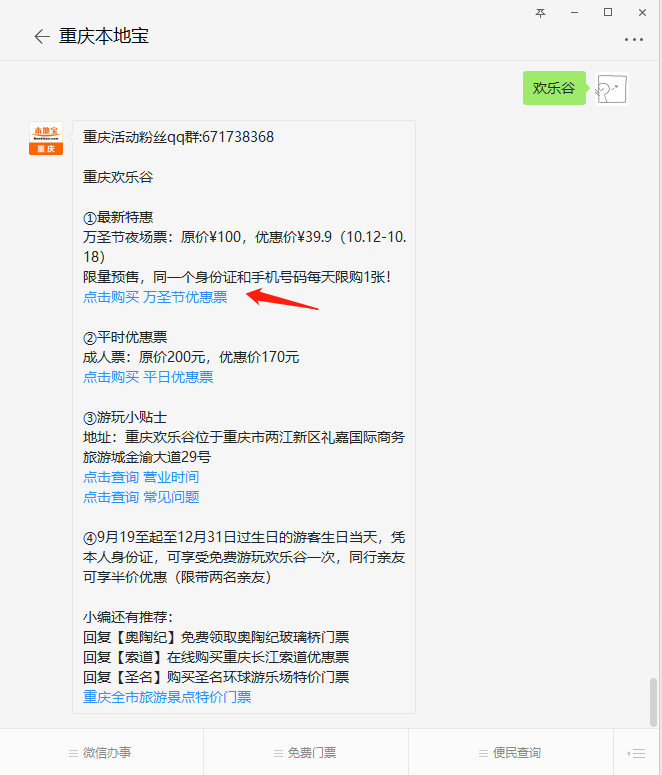Click the 小编还有推荐 line

click(128, 617)
